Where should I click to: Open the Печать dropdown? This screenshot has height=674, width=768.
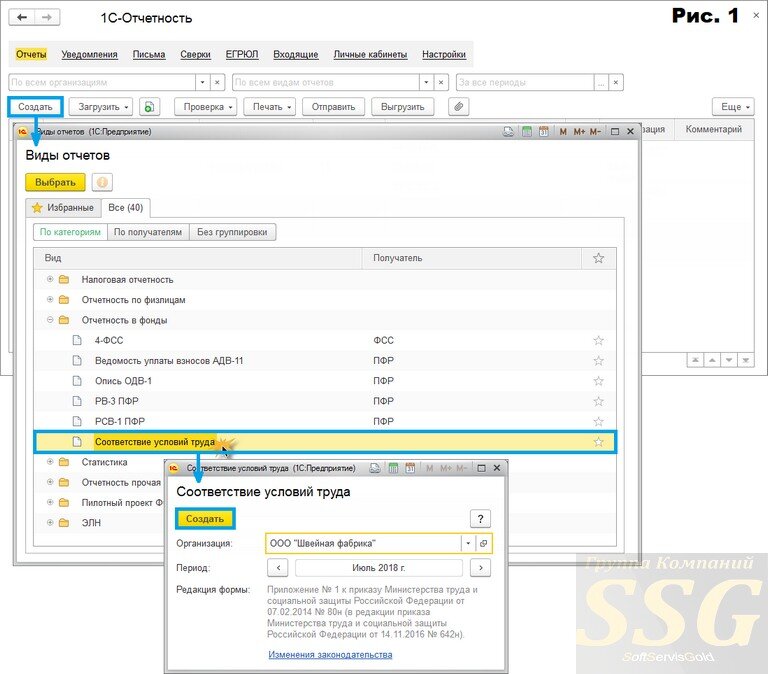(x=269, y=107)
